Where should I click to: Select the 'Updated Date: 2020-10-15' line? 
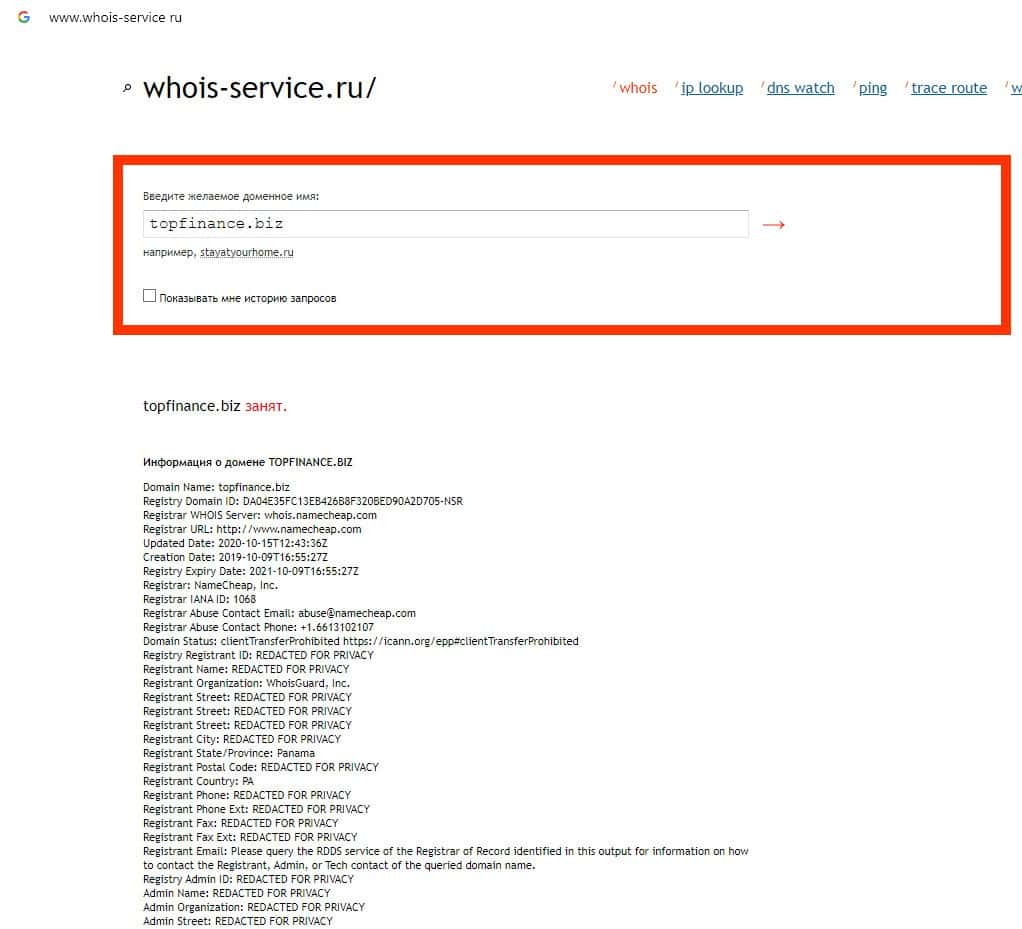click(x=235, y=544)
